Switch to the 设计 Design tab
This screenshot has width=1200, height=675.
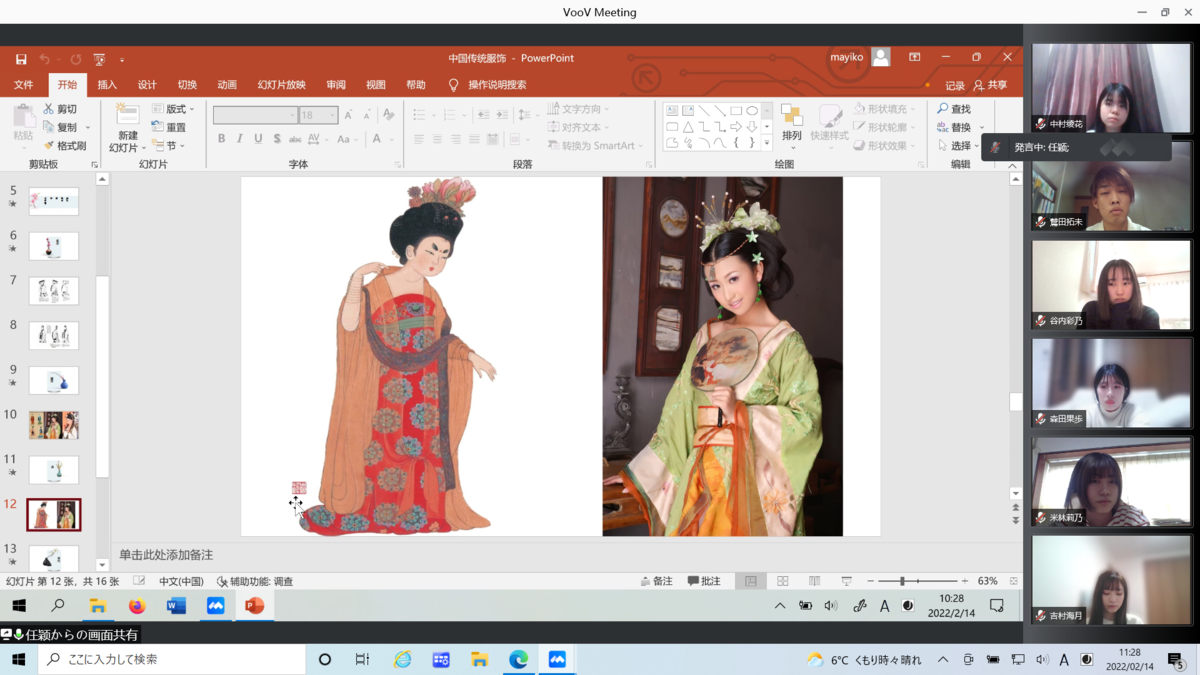point(147,86)
